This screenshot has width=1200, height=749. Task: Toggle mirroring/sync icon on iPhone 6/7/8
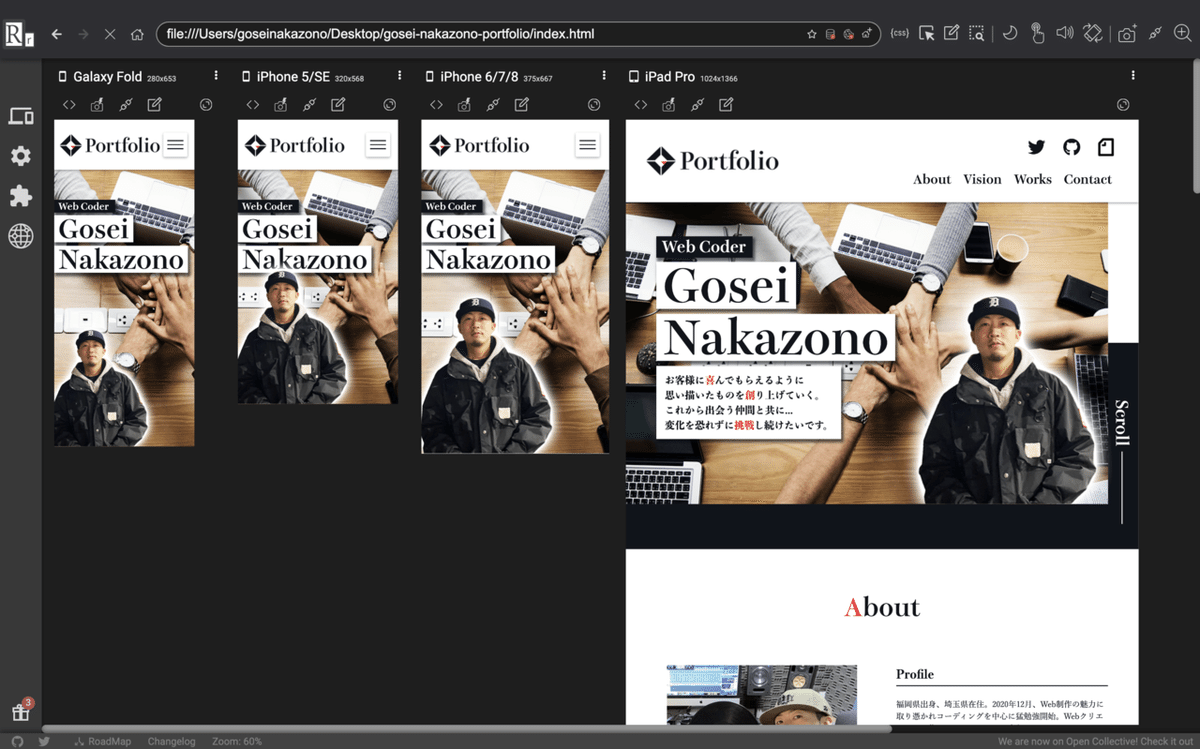click(x=594, y=104)
